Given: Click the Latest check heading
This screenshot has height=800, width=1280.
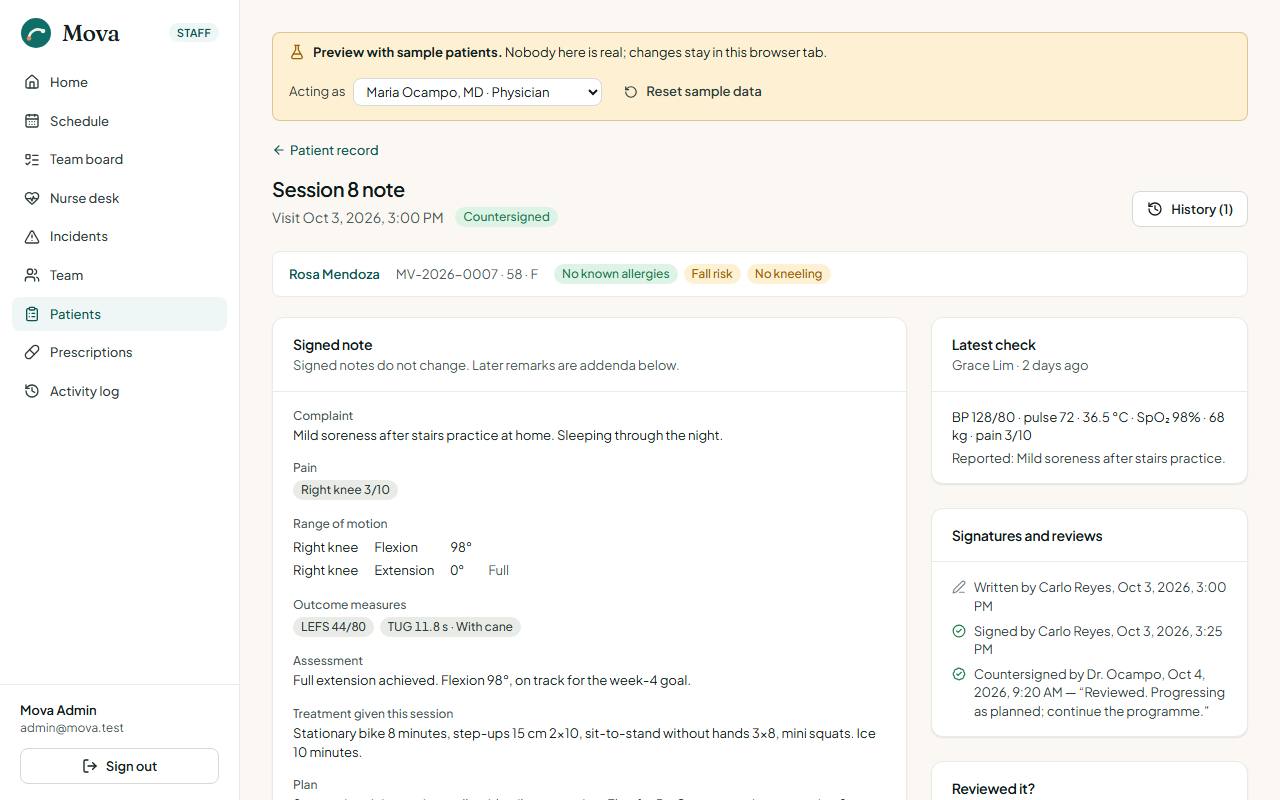Looking at the screenshot, I should (994, 345).
